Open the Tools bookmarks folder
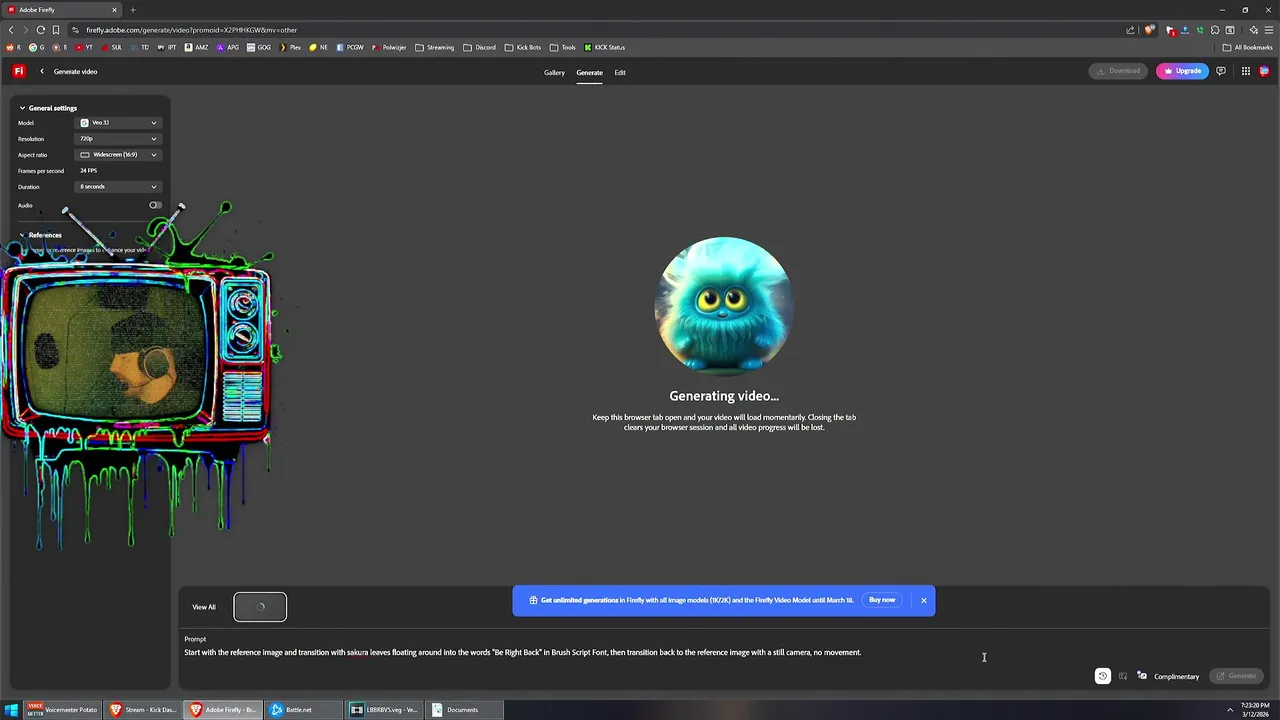The width and height of the screenshot is (1280, 720). [562, 47]
